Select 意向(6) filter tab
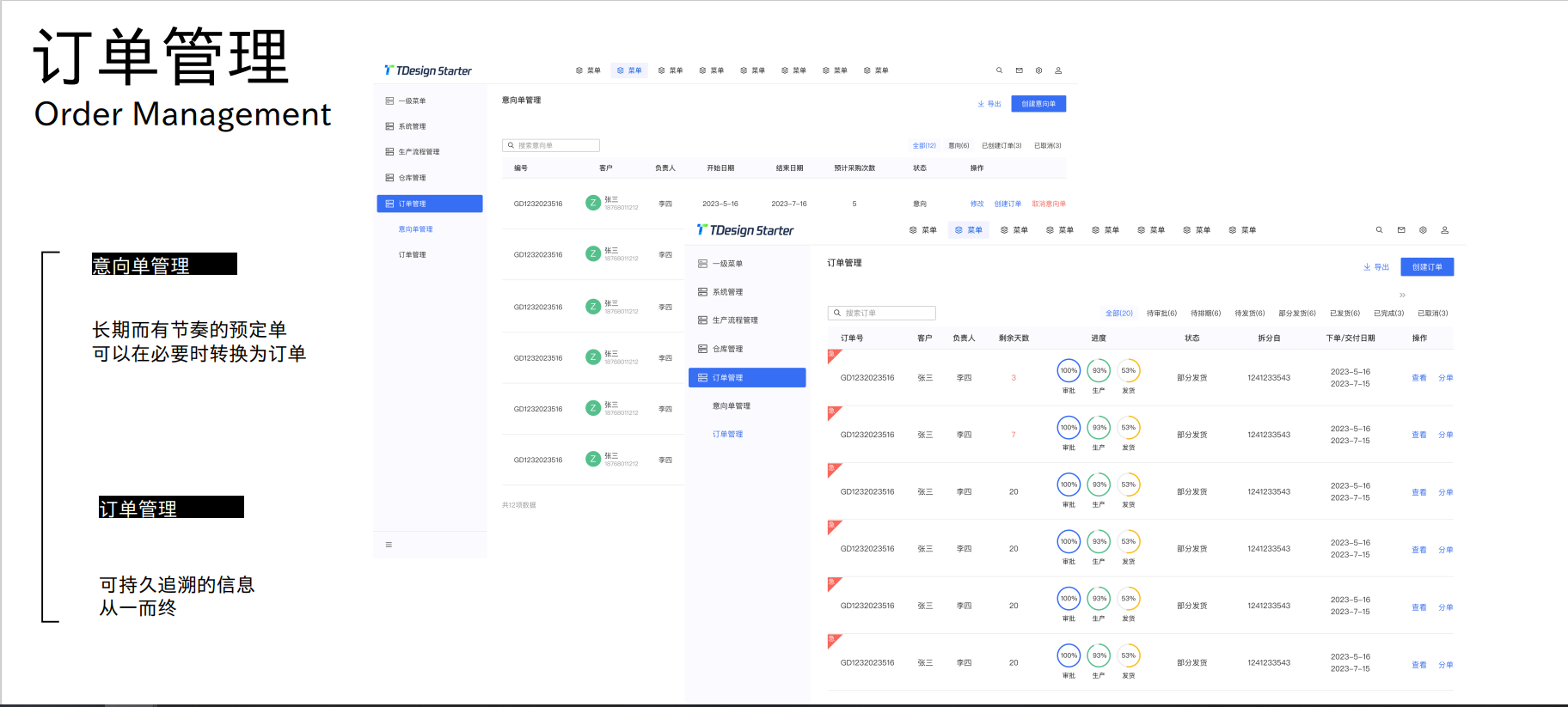Screen dimensions: 1568x707 tap(959, 146)
